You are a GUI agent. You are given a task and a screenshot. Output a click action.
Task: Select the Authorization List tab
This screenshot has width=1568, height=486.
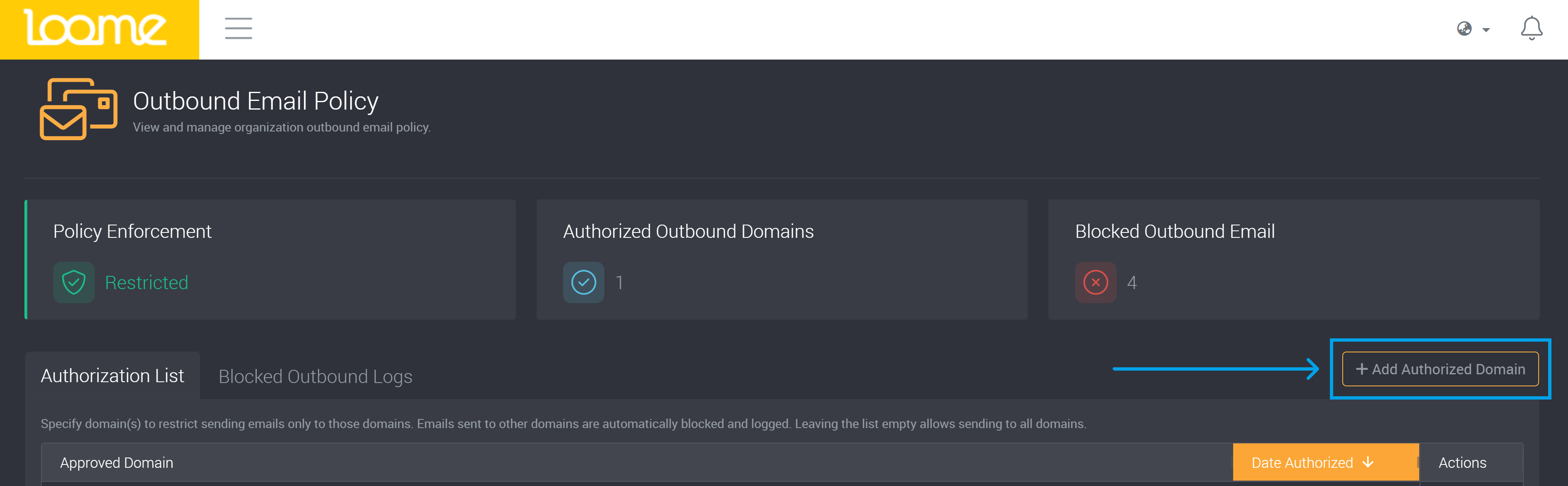[112, 376]
